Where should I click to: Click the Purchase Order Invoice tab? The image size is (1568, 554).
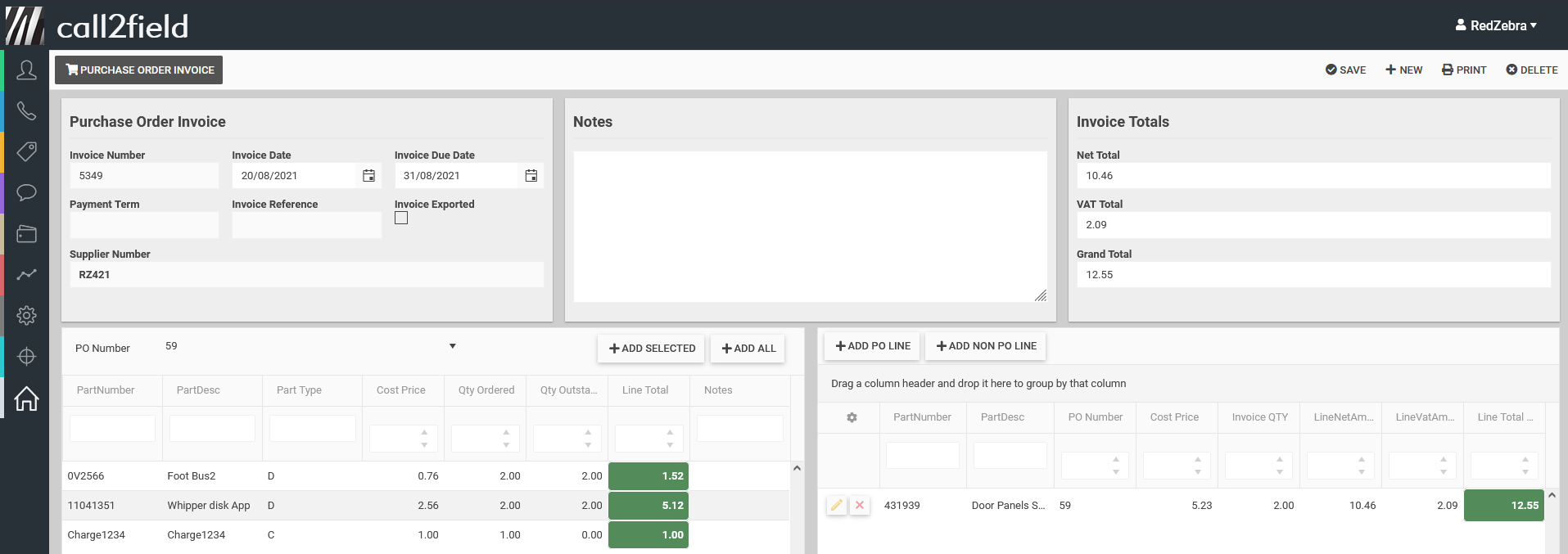(139, 70)
